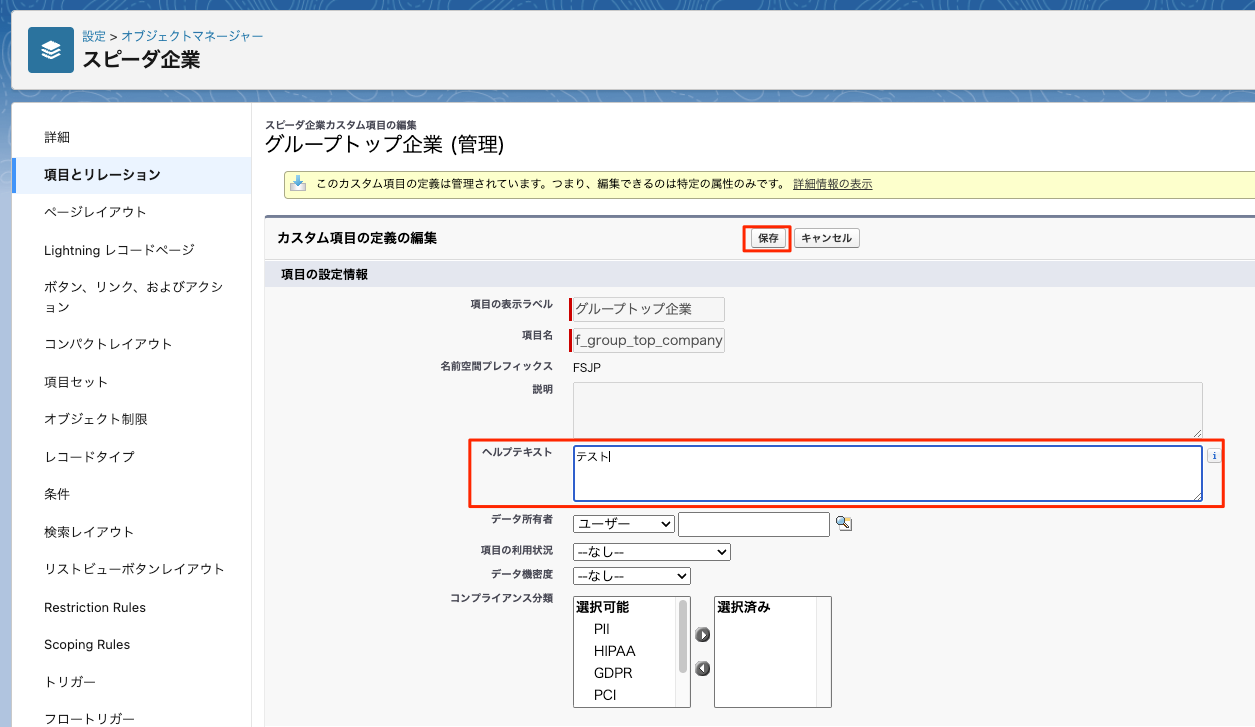Viewport: 1255px width, 727px height.
Task: Click the managed field notice download icon
Action: pos(298,183)
